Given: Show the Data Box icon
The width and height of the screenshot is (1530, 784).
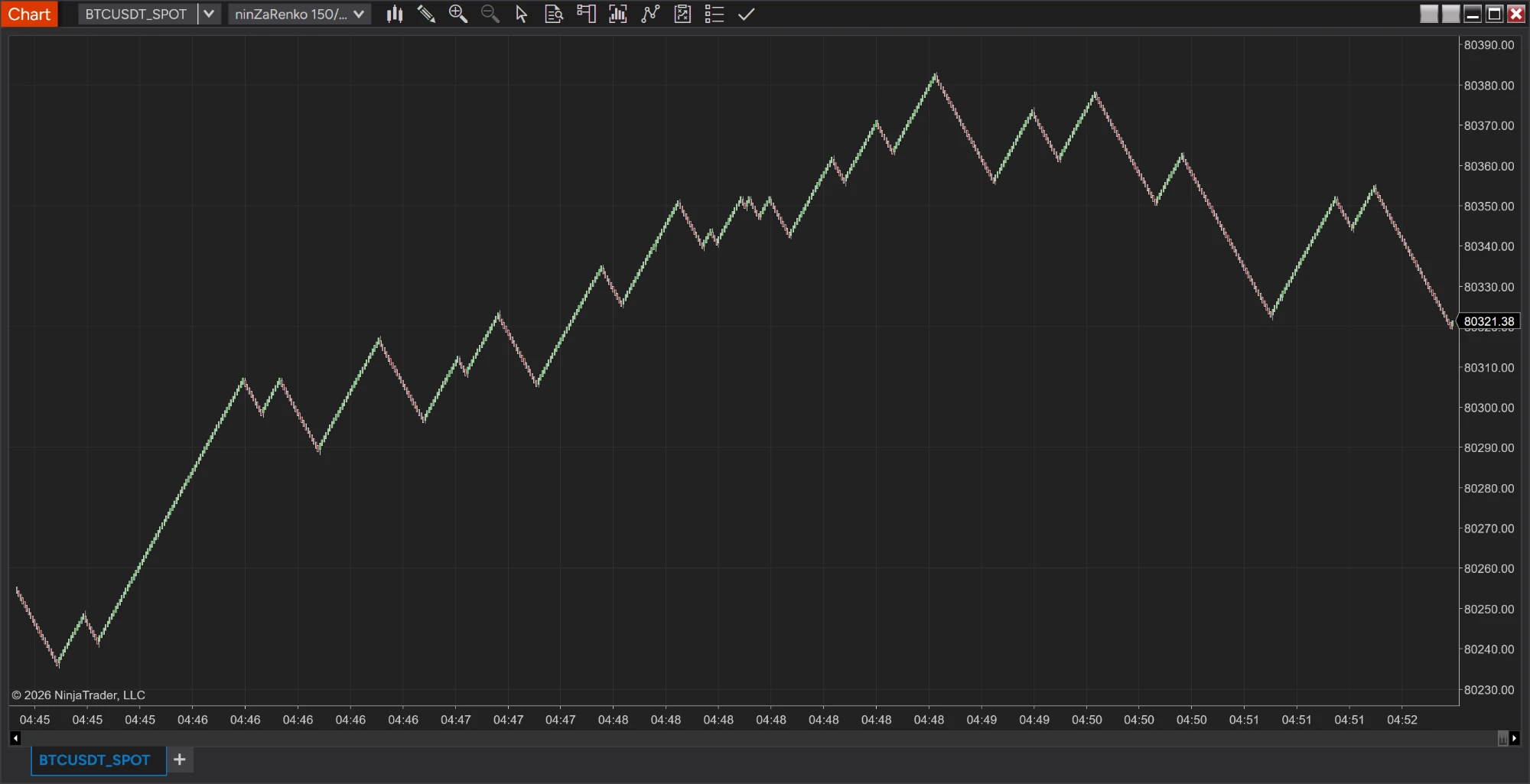Looking at the screenshot, I should pyautogui.click(x=554, y=14).
